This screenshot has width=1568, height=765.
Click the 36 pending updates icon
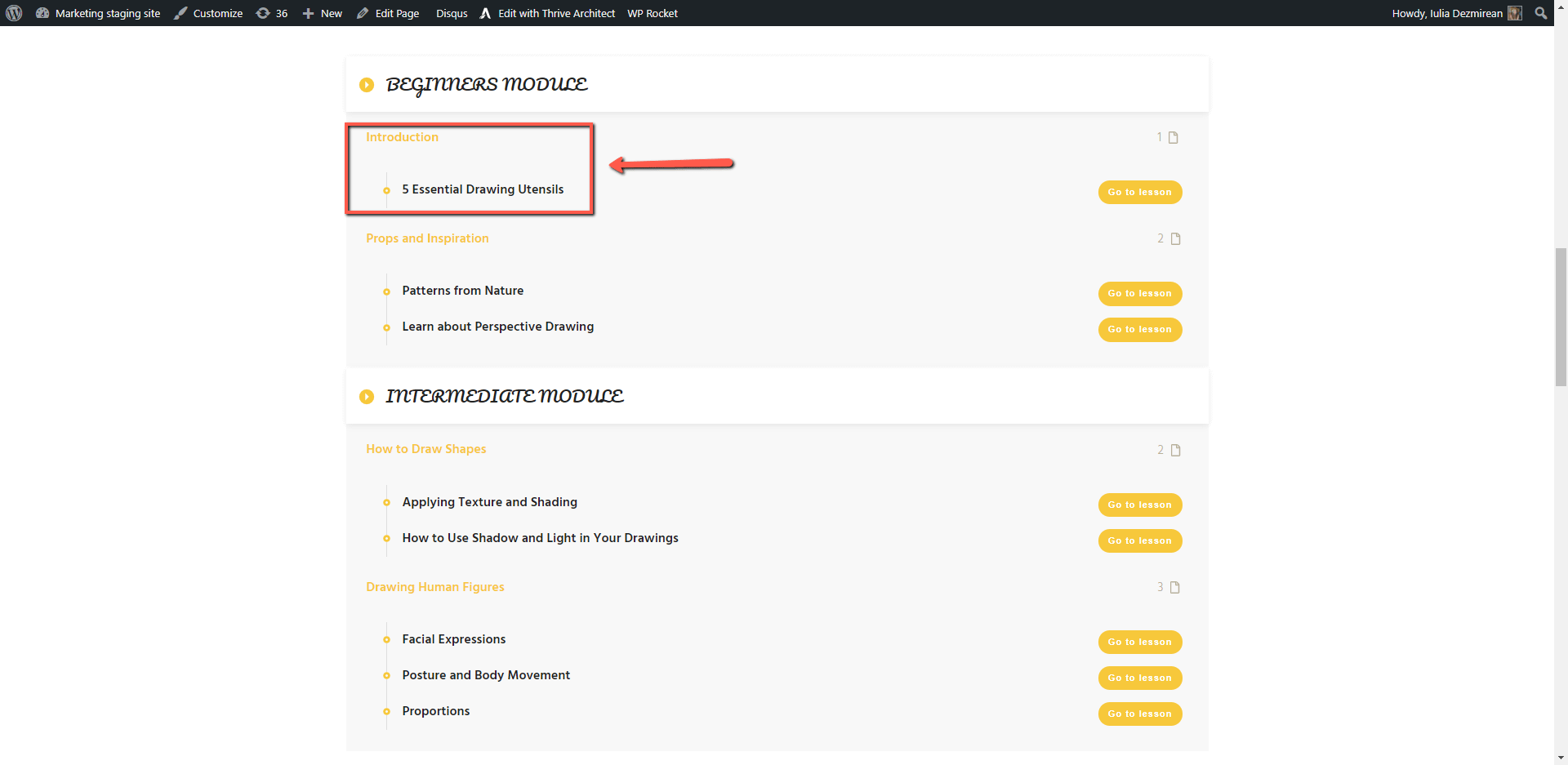272,13
